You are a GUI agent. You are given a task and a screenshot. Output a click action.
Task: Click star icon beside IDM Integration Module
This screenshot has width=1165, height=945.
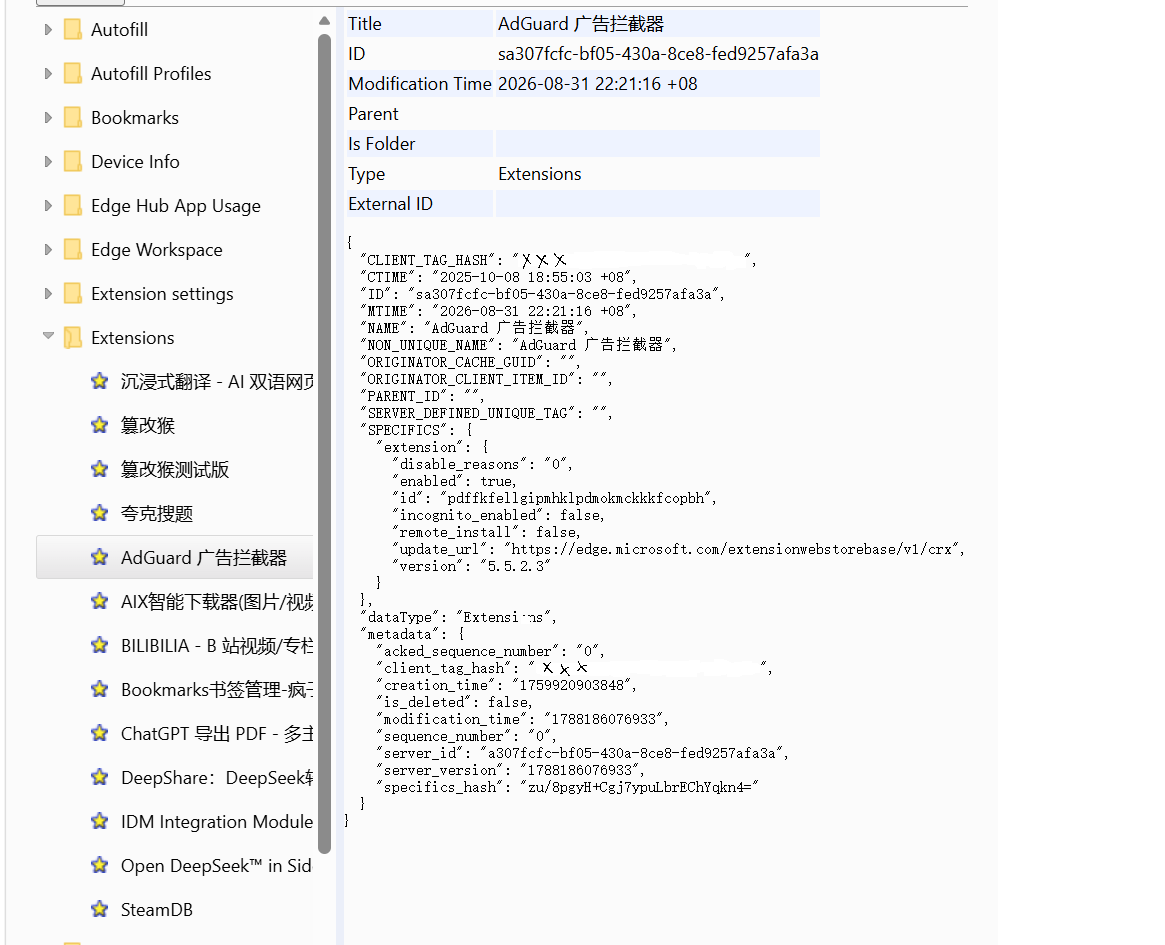pyautogui.click(x=100, y=821)
